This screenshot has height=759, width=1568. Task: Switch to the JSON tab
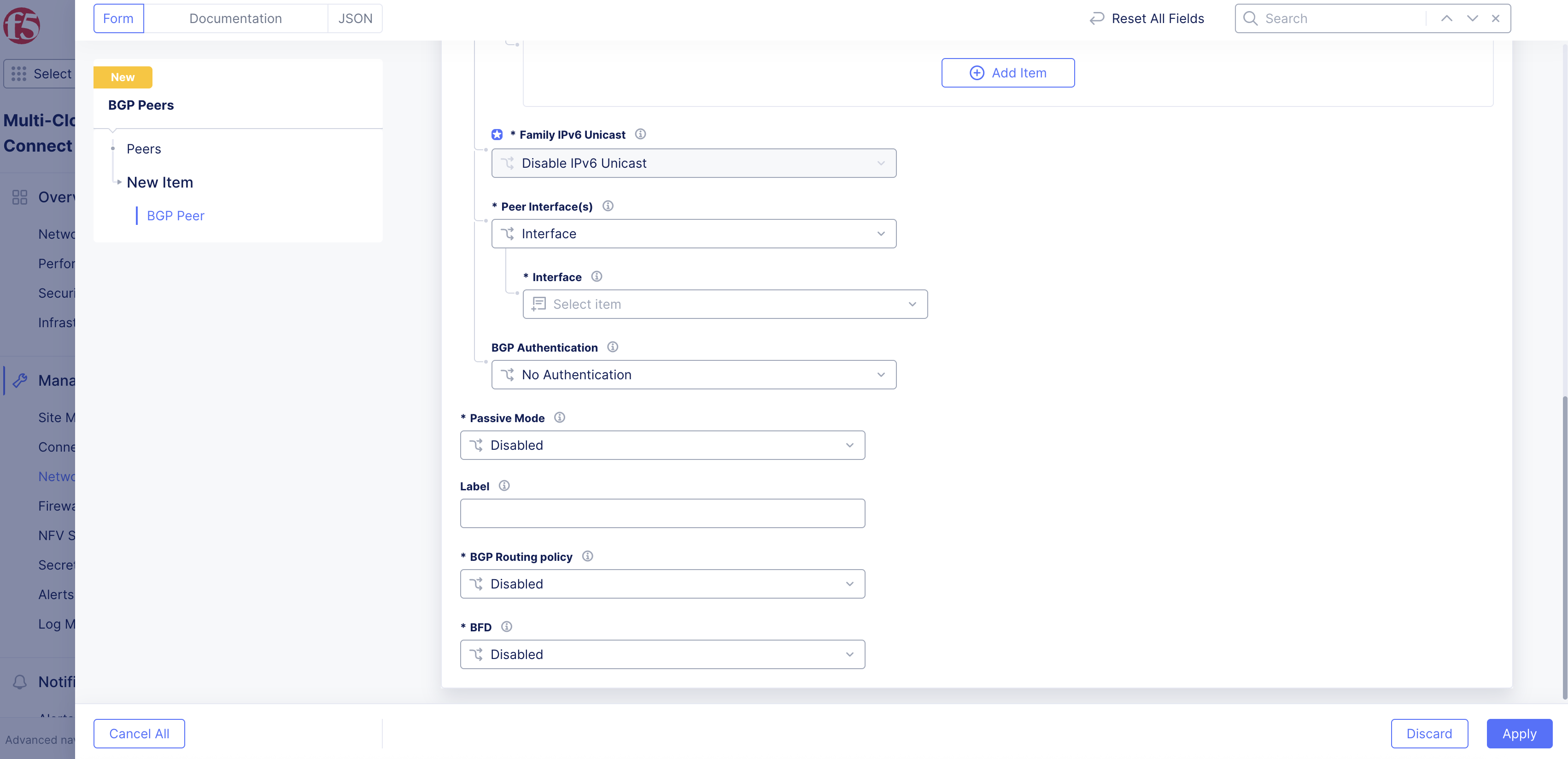pyautogui.click(x=355, y=18)
